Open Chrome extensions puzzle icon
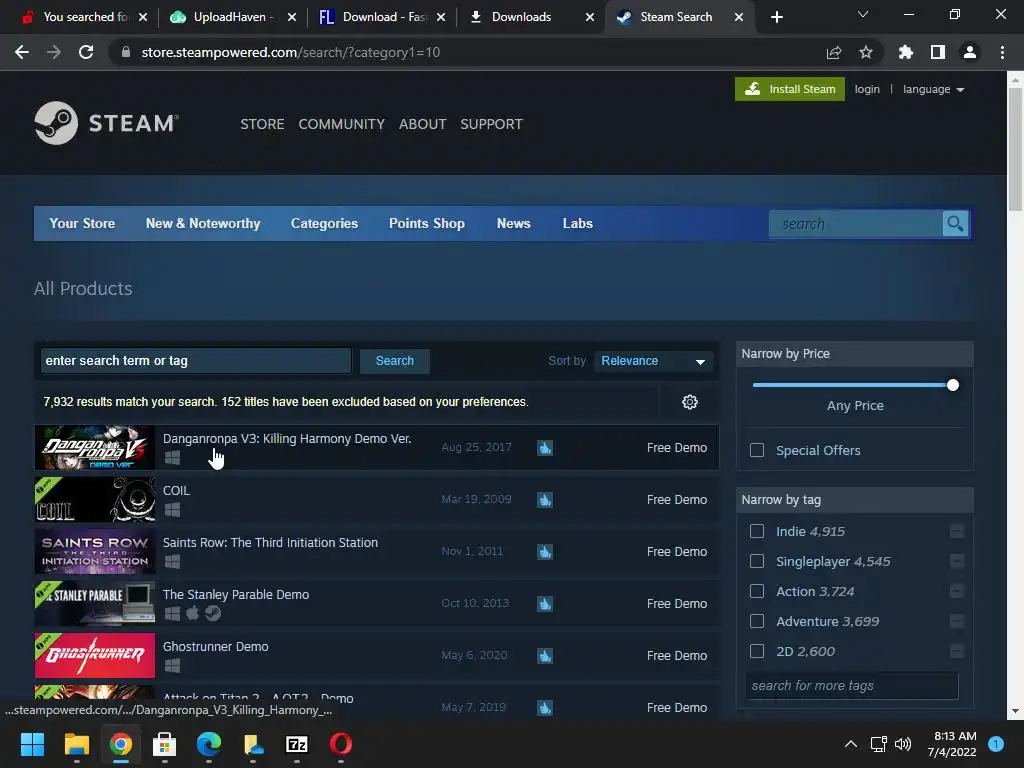 (x=906, y=52)
